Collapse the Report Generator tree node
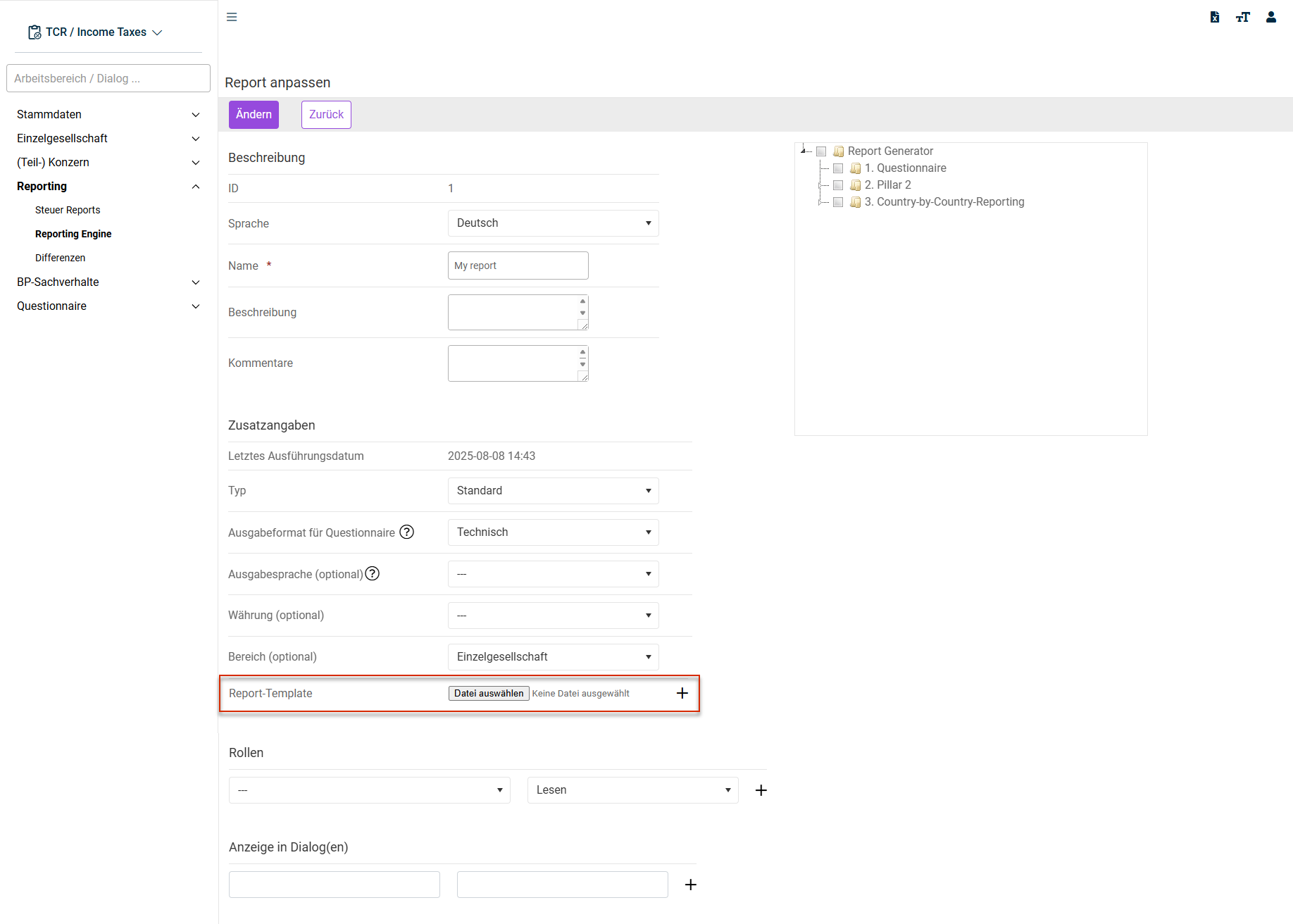Screen dimensions: 1293x924 pyautogui.click(x=804, y=150)
